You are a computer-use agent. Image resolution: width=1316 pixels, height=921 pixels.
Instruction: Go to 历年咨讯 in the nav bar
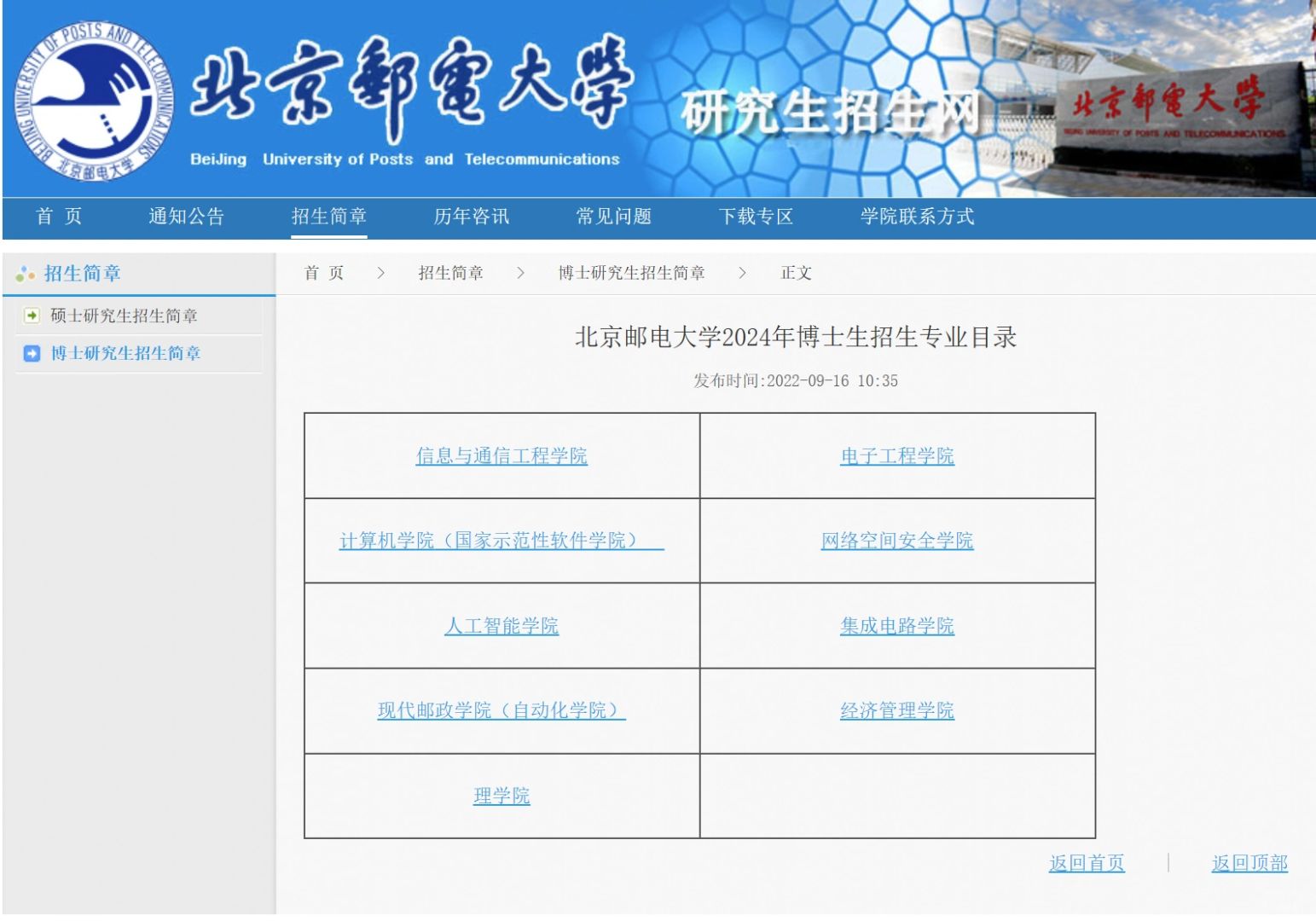pos(471,217)
